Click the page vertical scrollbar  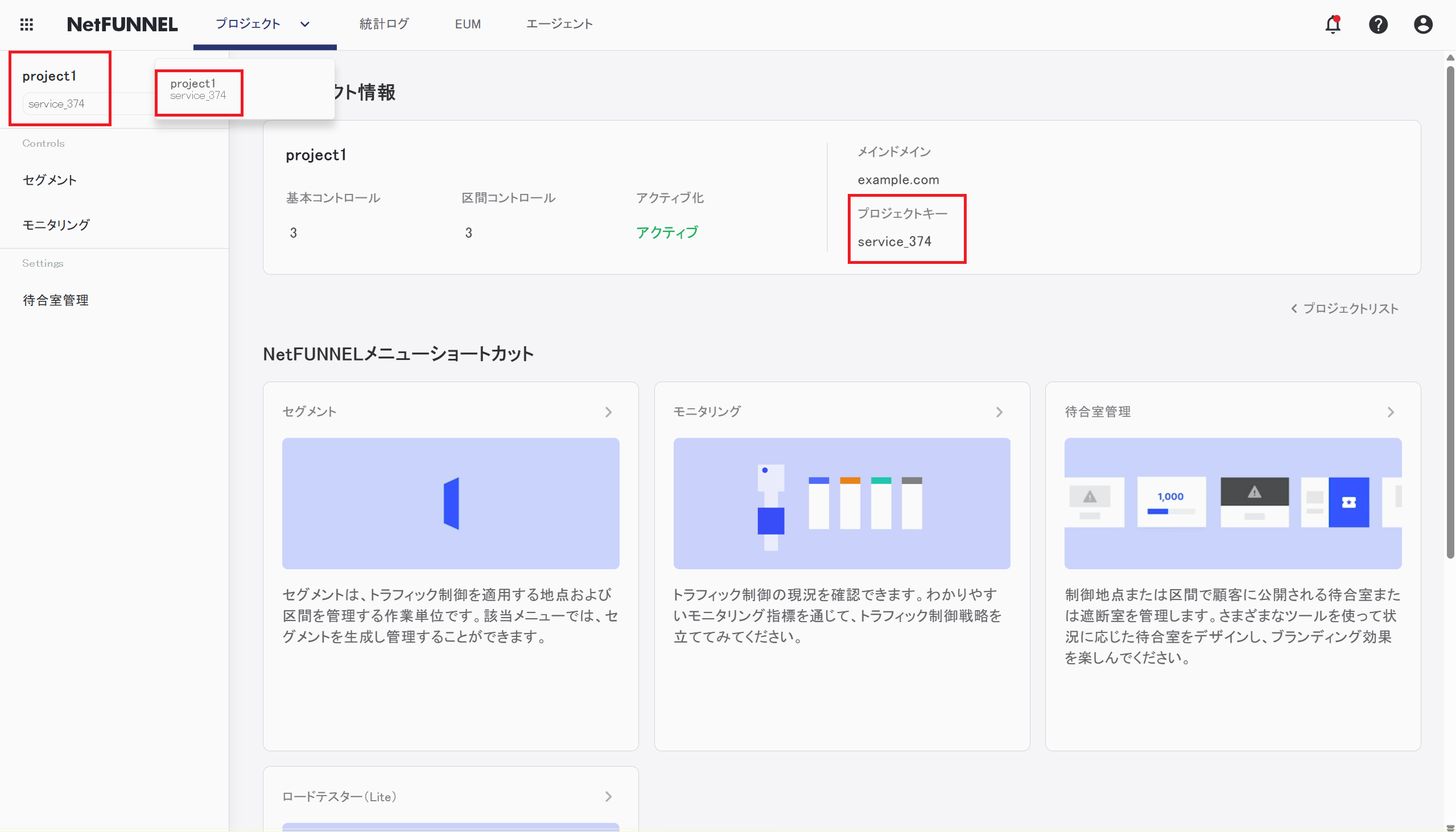point(1450,312)
